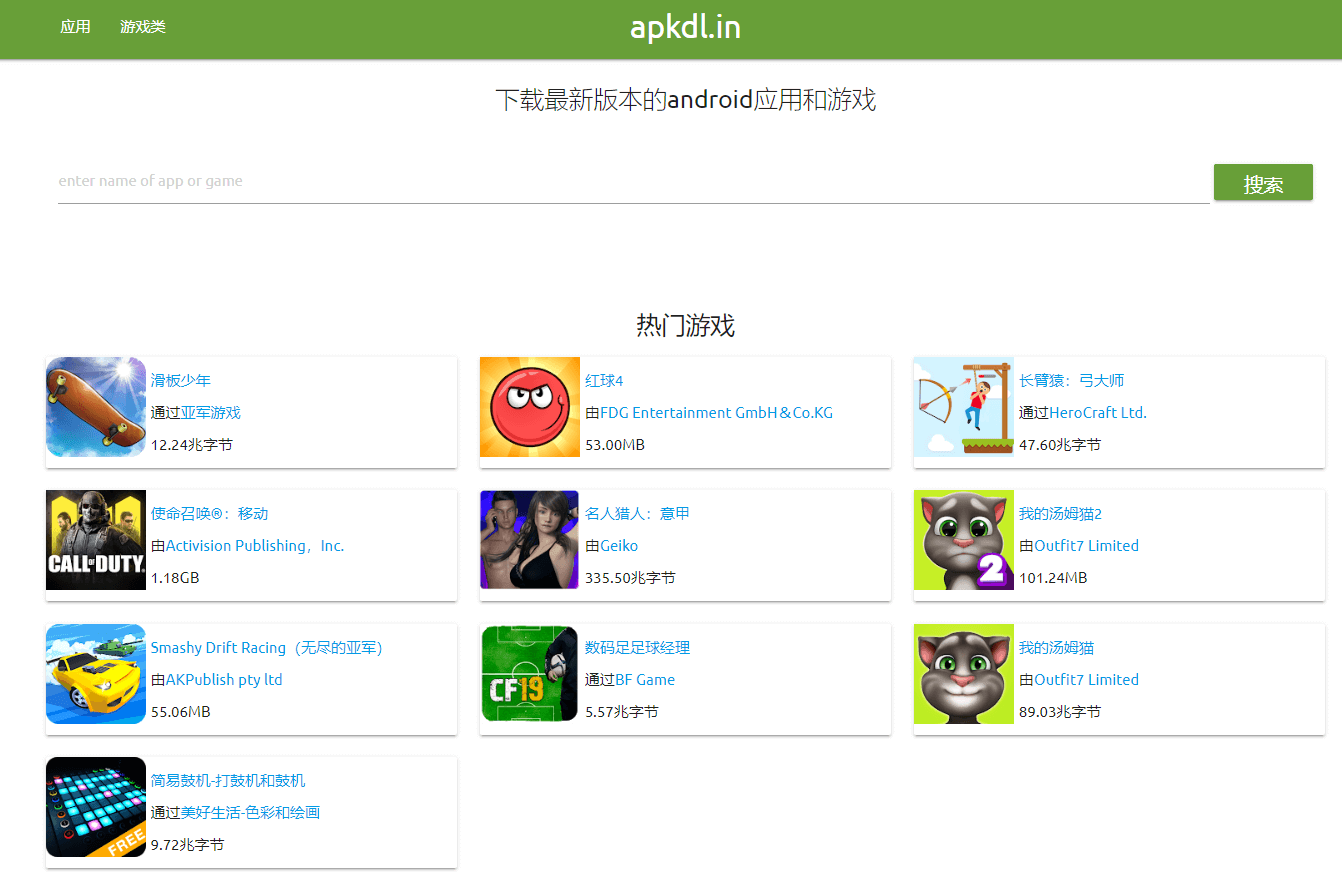Open the 我的汤姆猫2 title link
The image size is (1342, 877).
[x=1060, y=514]
